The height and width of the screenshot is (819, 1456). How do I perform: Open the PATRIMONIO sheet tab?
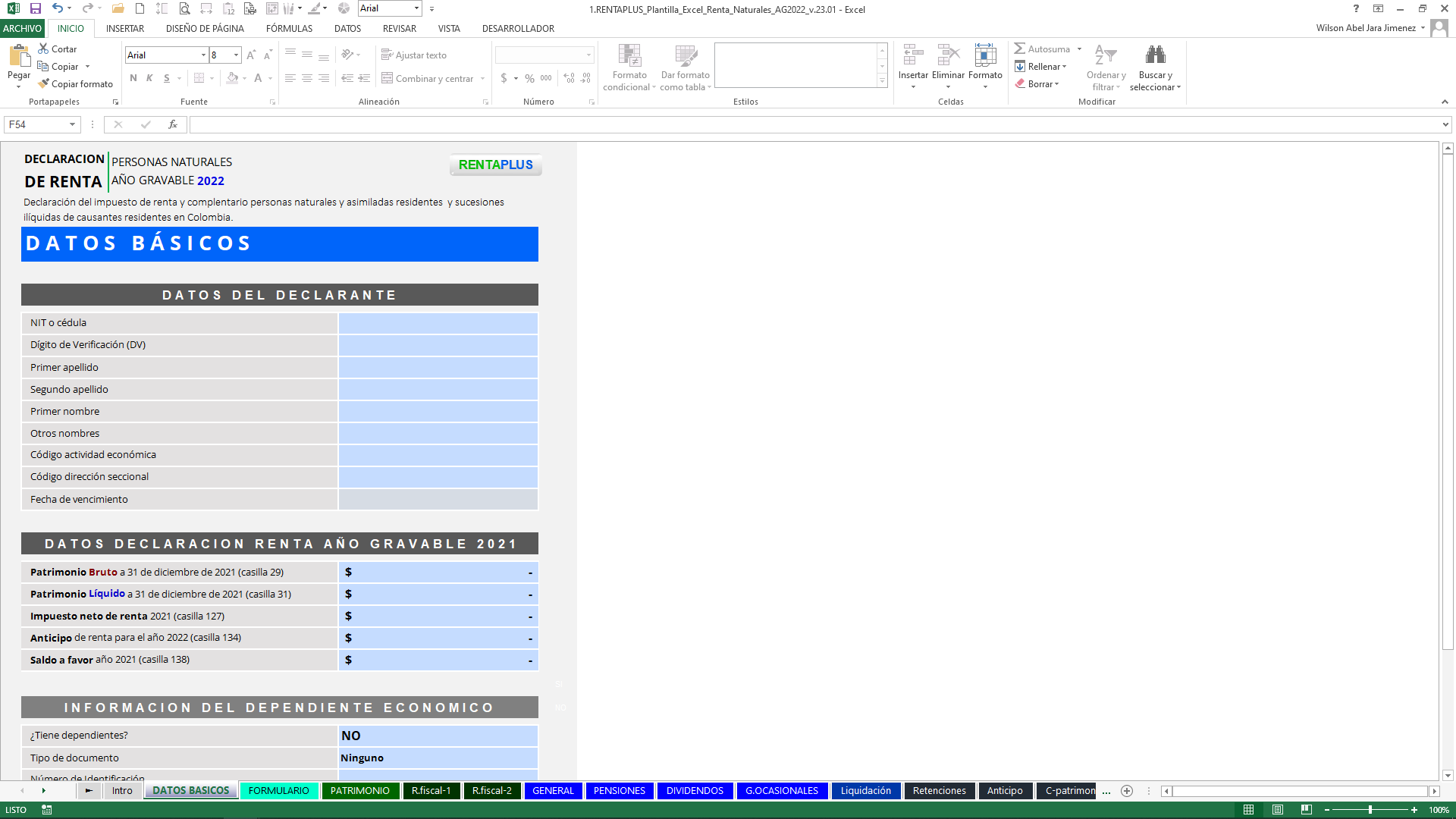pos(360,790)
